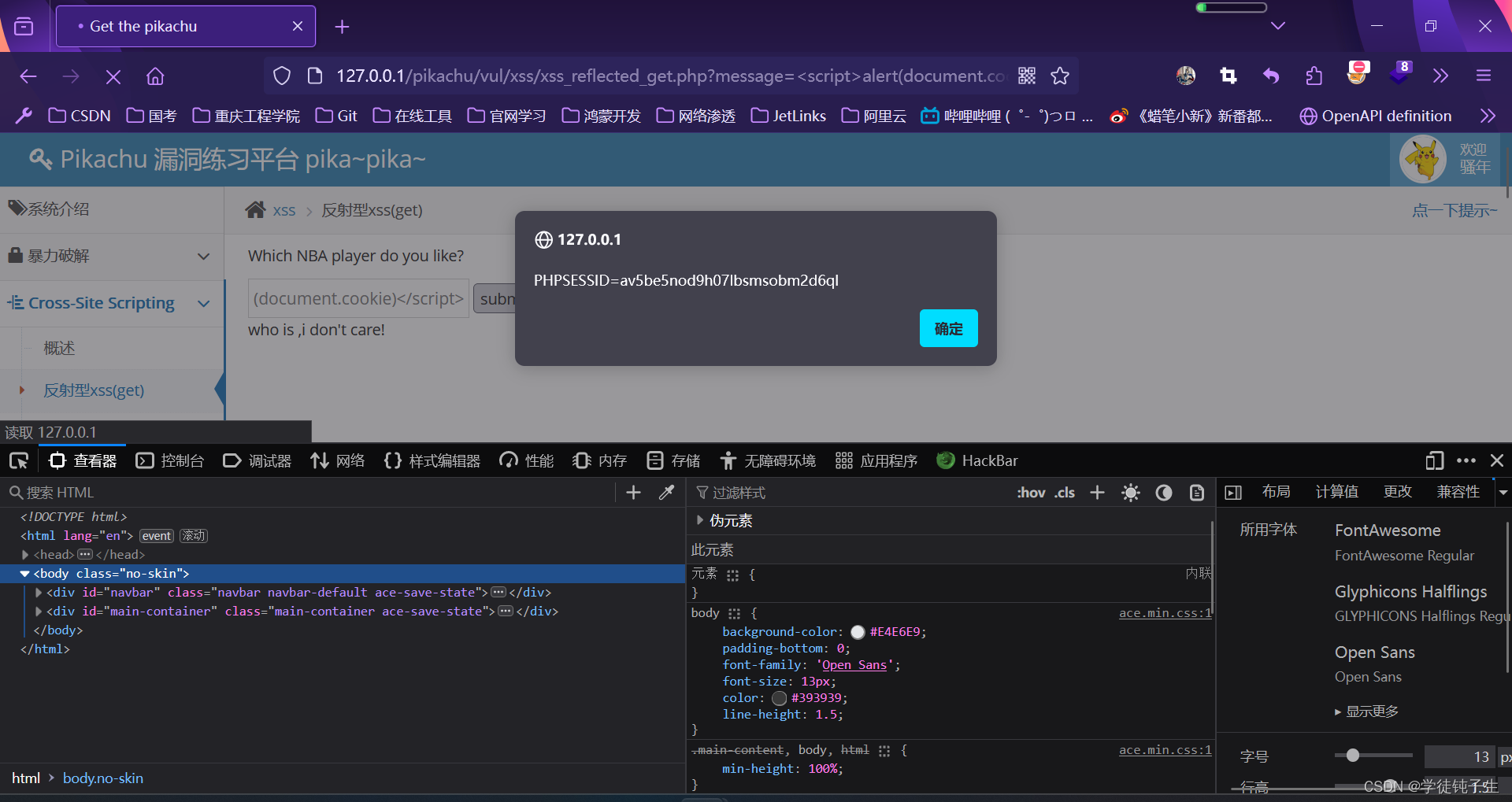This screenshot has width=1512, height=802.
Task: Click the xss breadcrumb link
Action: click(x=284, y=210)
